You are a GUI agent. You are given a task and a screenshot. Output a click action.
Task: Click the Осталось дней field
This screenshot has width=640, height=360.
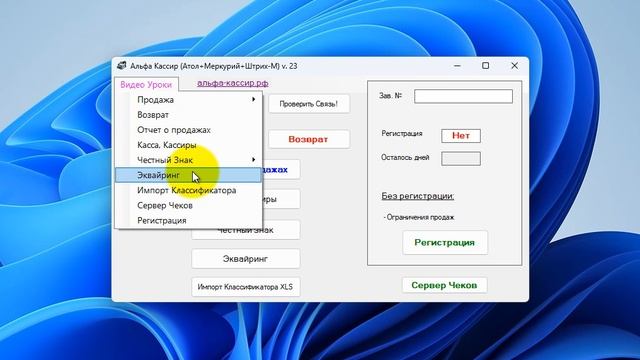click(461, 158)
